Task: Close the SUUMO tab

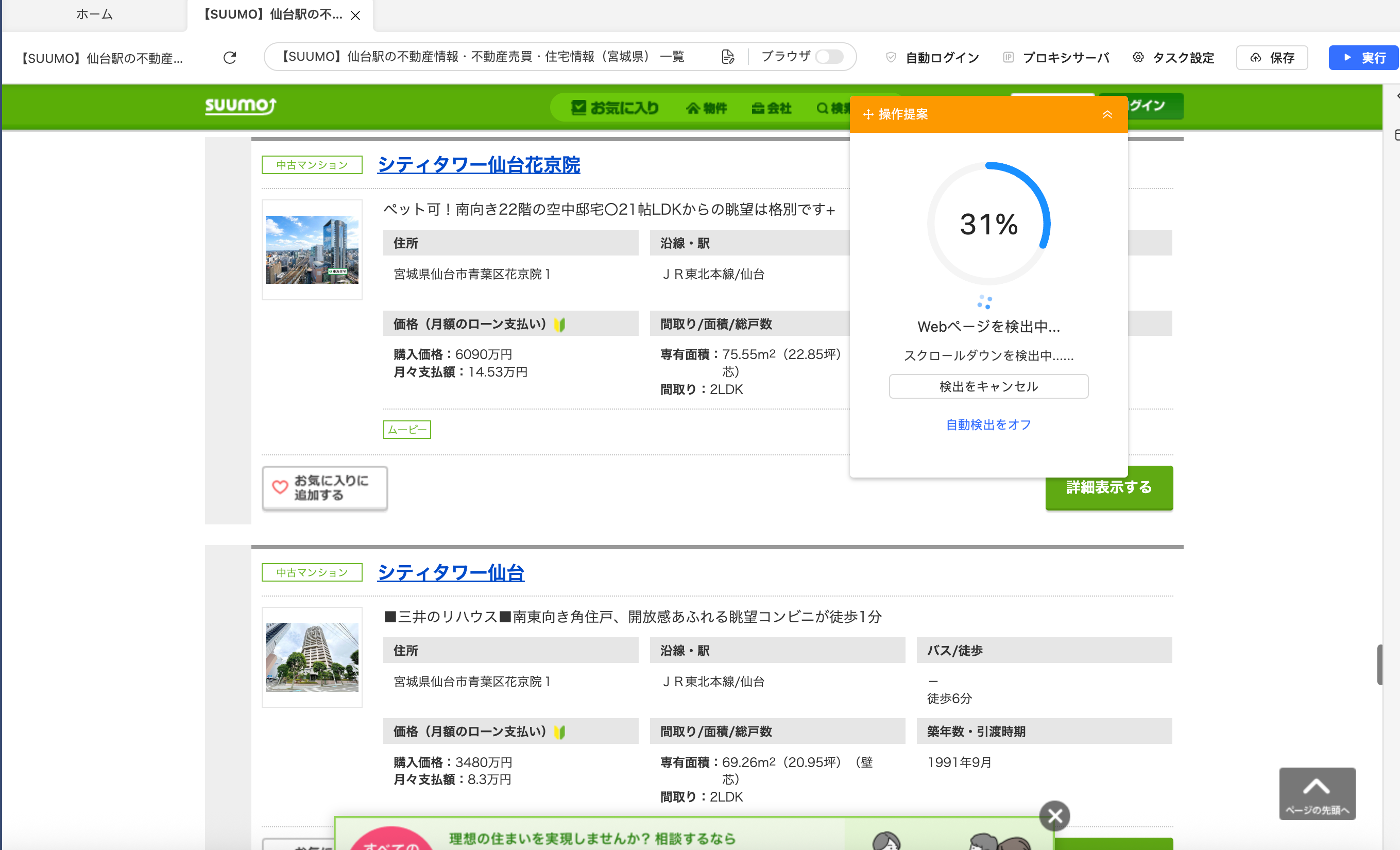Action: 356,15
